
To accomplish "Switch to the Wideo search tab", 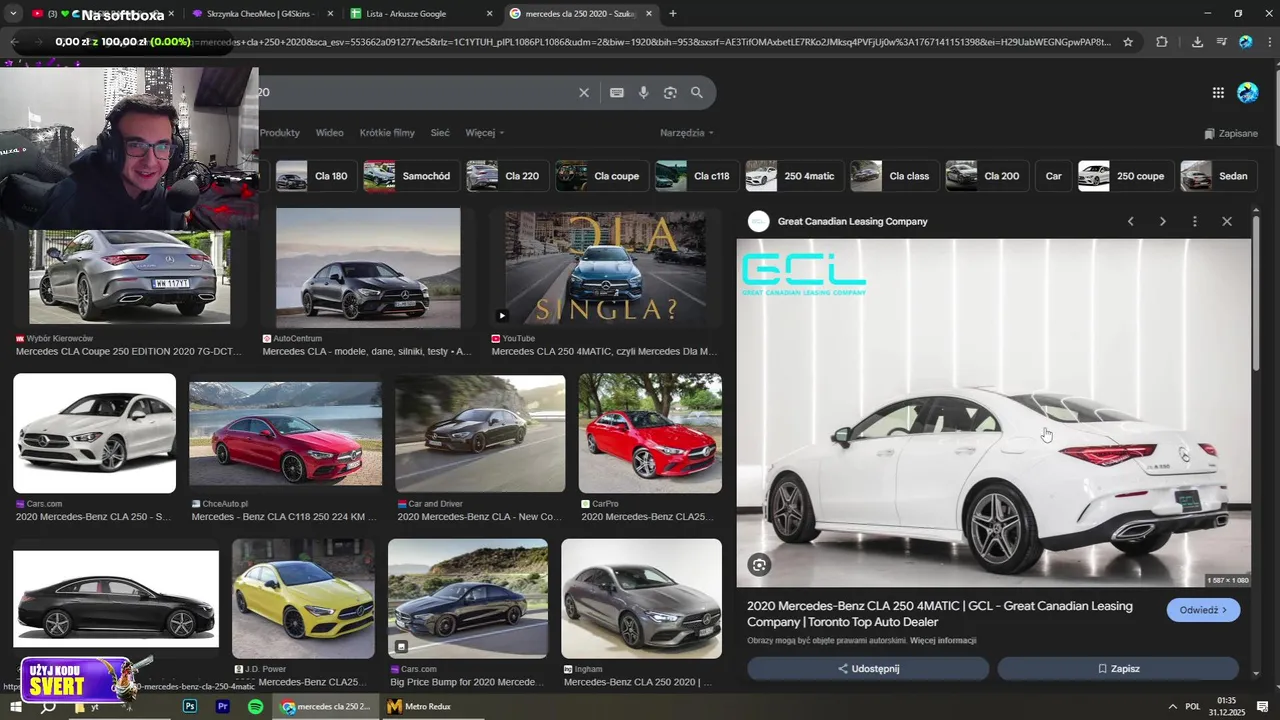I will coord(329,132).
